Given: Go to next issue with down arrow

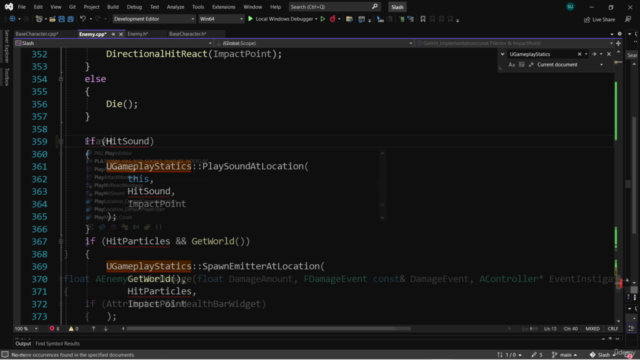Looking at the screenshot, I should click(x=106, y=329).
